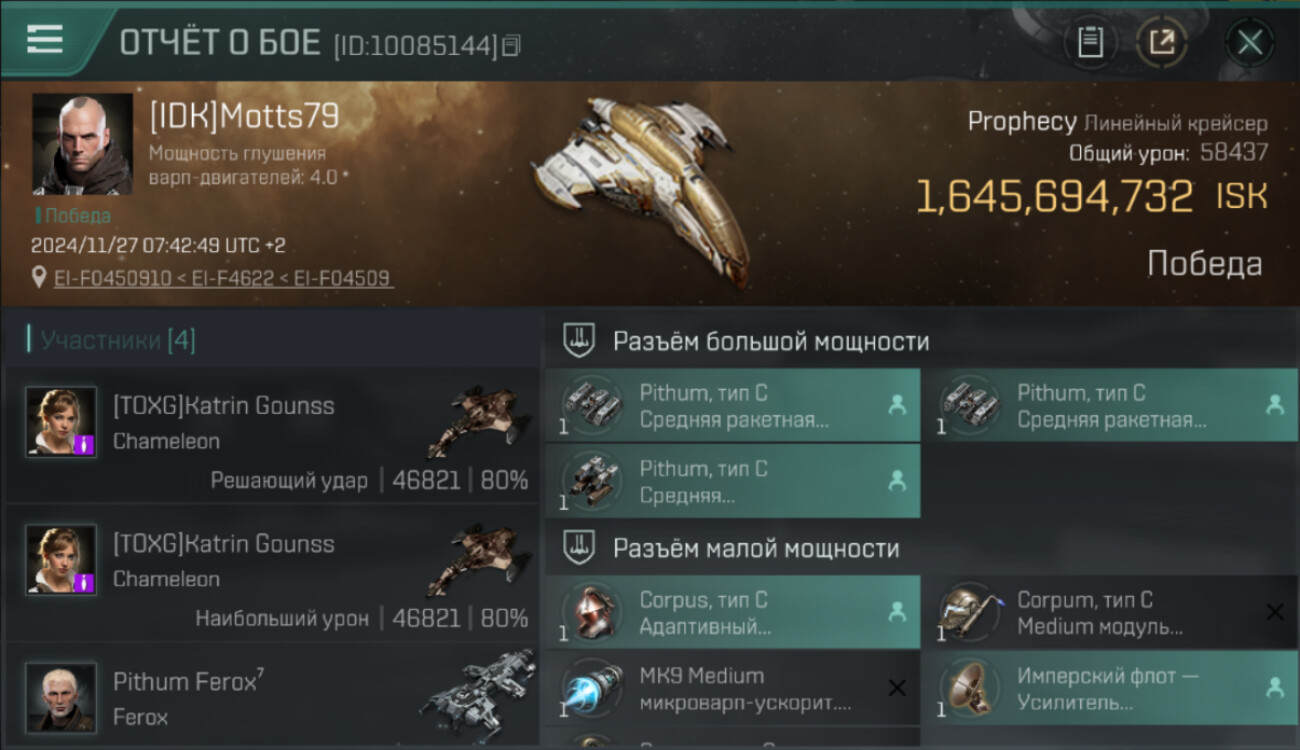Select the Corpus type C adaptive module
Image resolution: width=1300 pixels, height=750 pixels.
click(733, 613)
